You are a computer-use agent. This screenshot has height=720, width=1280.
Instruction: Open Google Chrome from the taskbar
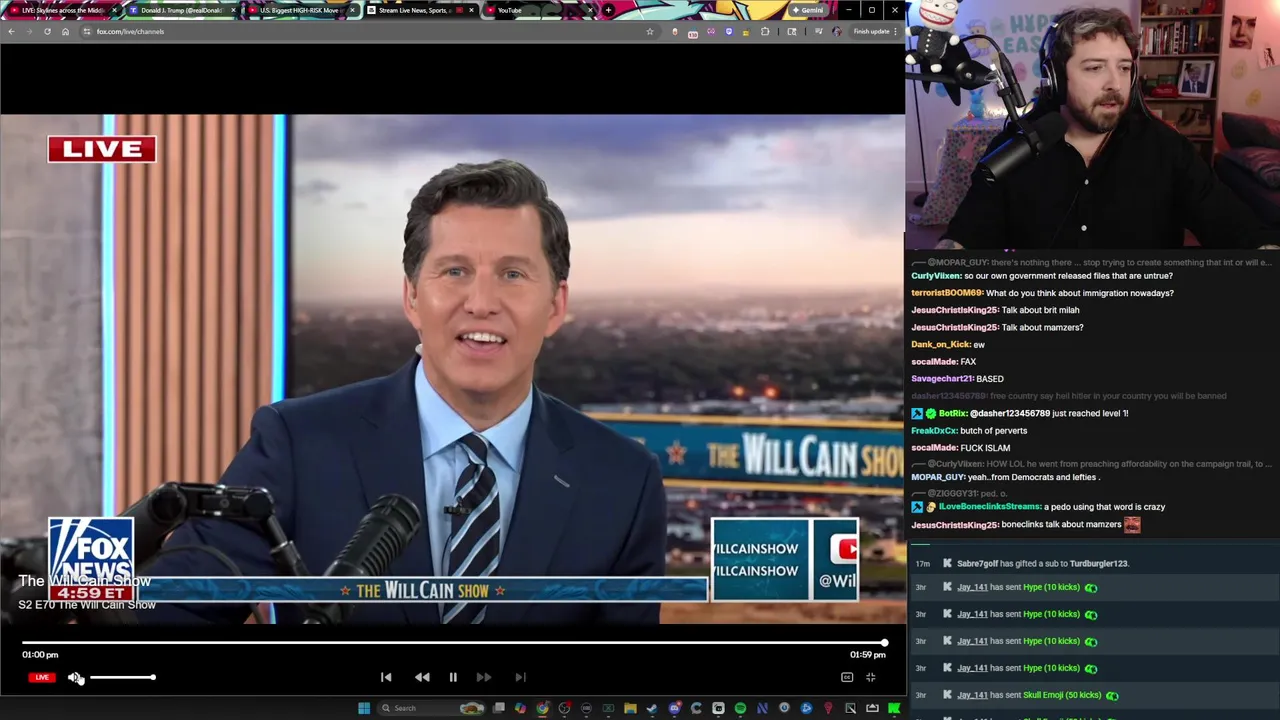coord(542,708)
